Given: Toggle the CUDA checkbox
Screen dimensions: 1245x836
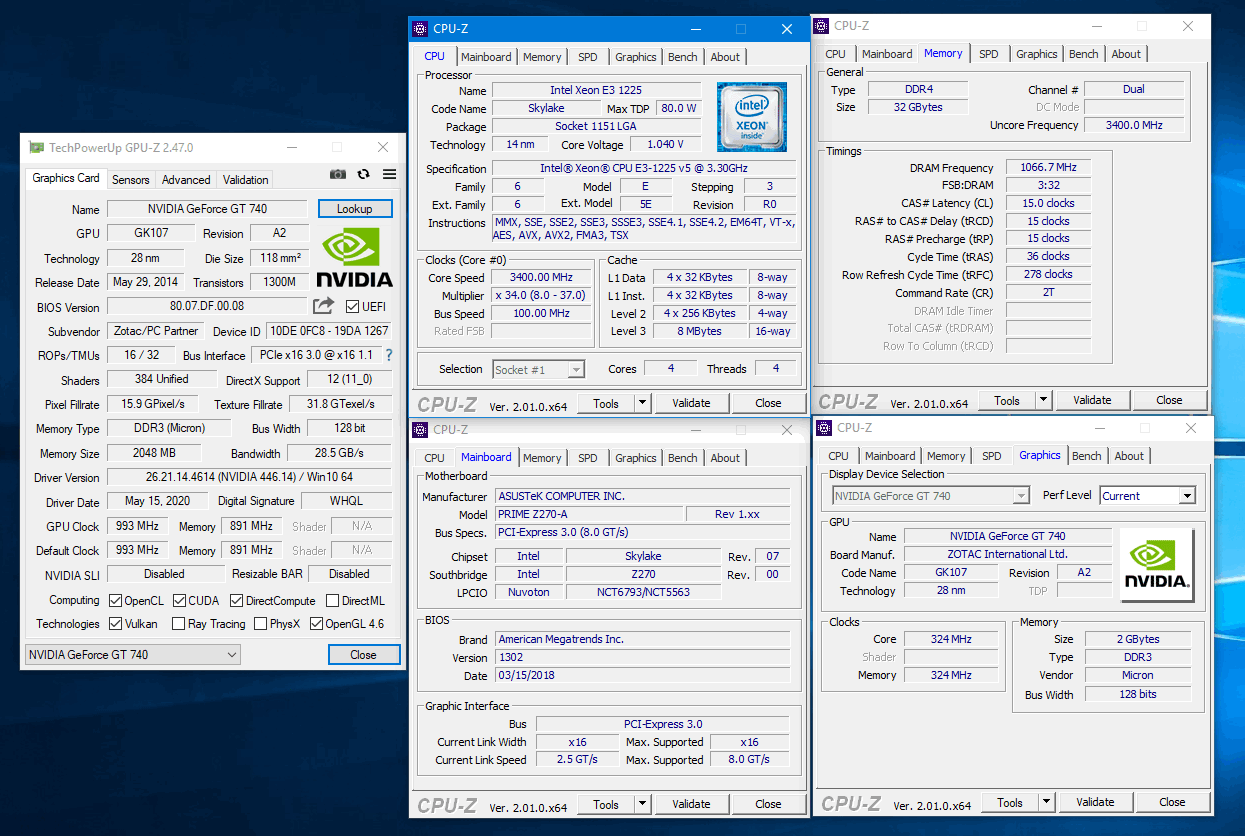Looking at the screenshot, I should tap(179, 601).
